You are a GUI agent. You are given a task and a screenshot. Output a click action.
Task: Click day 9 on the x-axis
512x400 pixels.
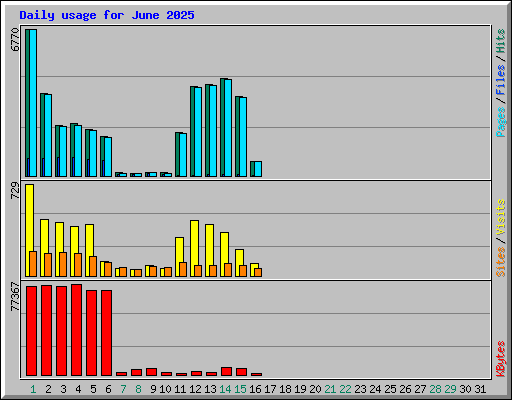[153, 389]
